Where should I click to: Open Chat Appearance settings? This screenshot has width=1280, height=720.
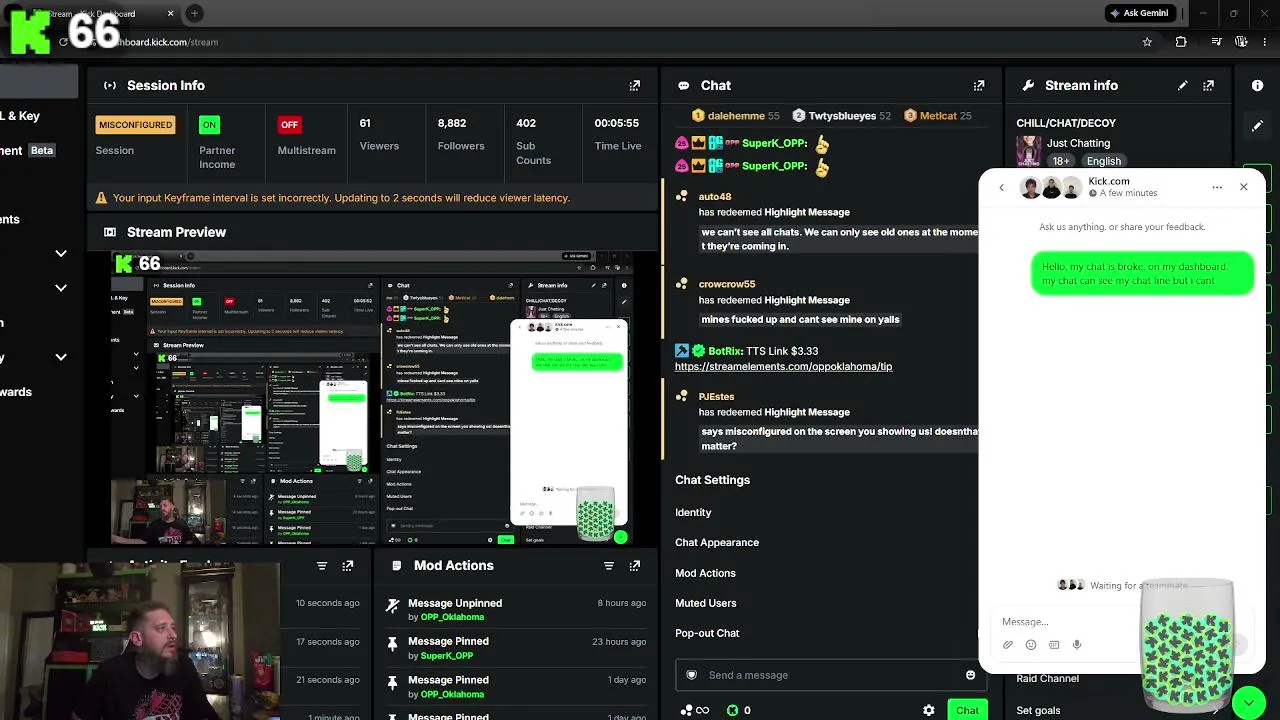coord(717,542)
